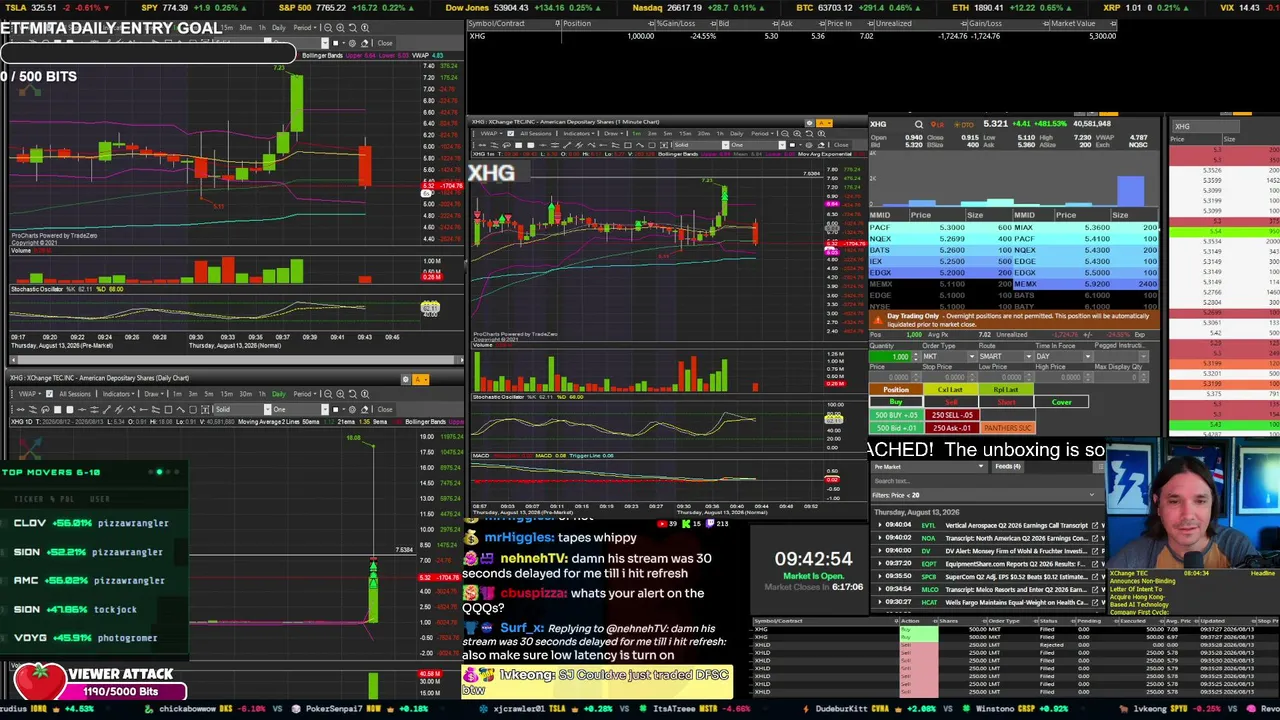
Task: Click the target circle icon in Daily Chart toolbar
Action: tap(352, 409)
